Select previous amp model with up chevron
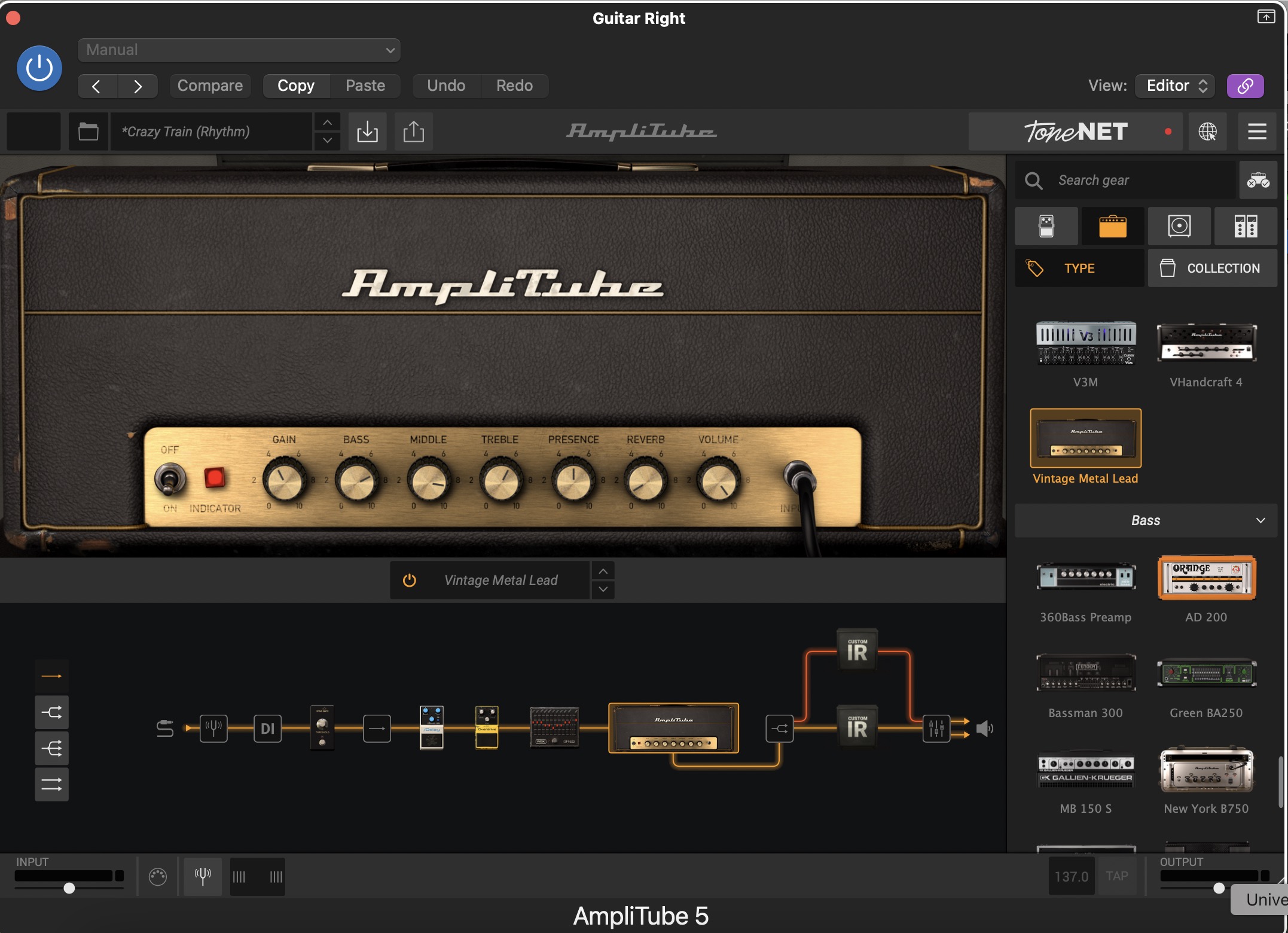This screenshot has height=933, width=1288. [x=603, y=571]
